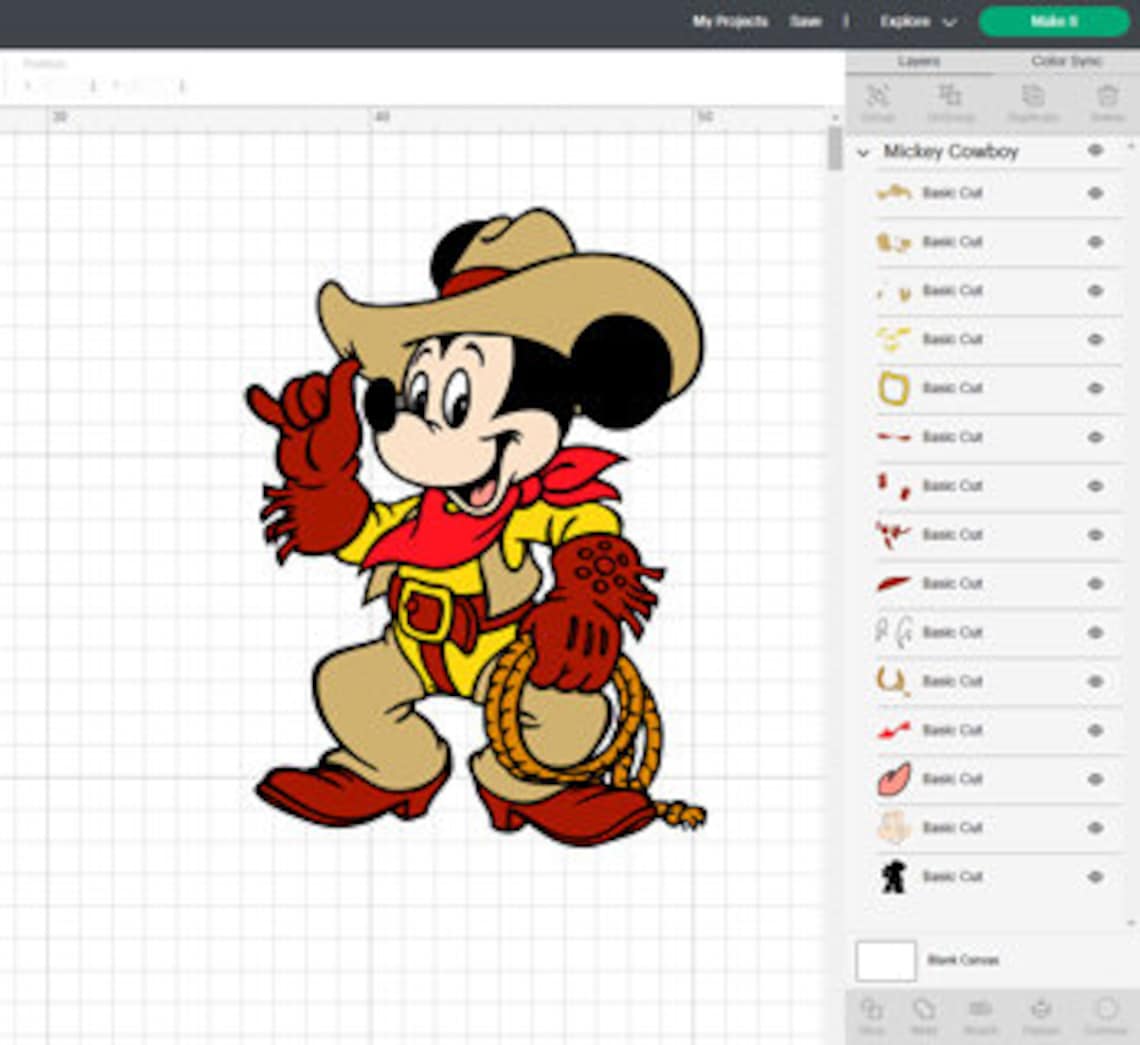Hide the topmost Basic Cut layer
1140x1045 pixels.
[1095, 192]
